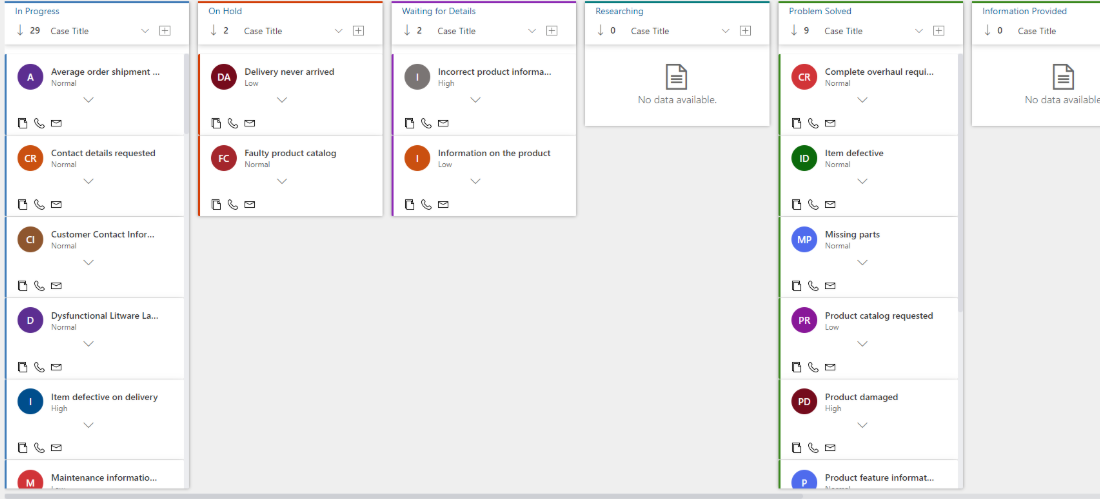Send email from Customer Contact Information card
Image resolution: width=1100 pixels, height=499 pixels.
click(x=57, y=286)
